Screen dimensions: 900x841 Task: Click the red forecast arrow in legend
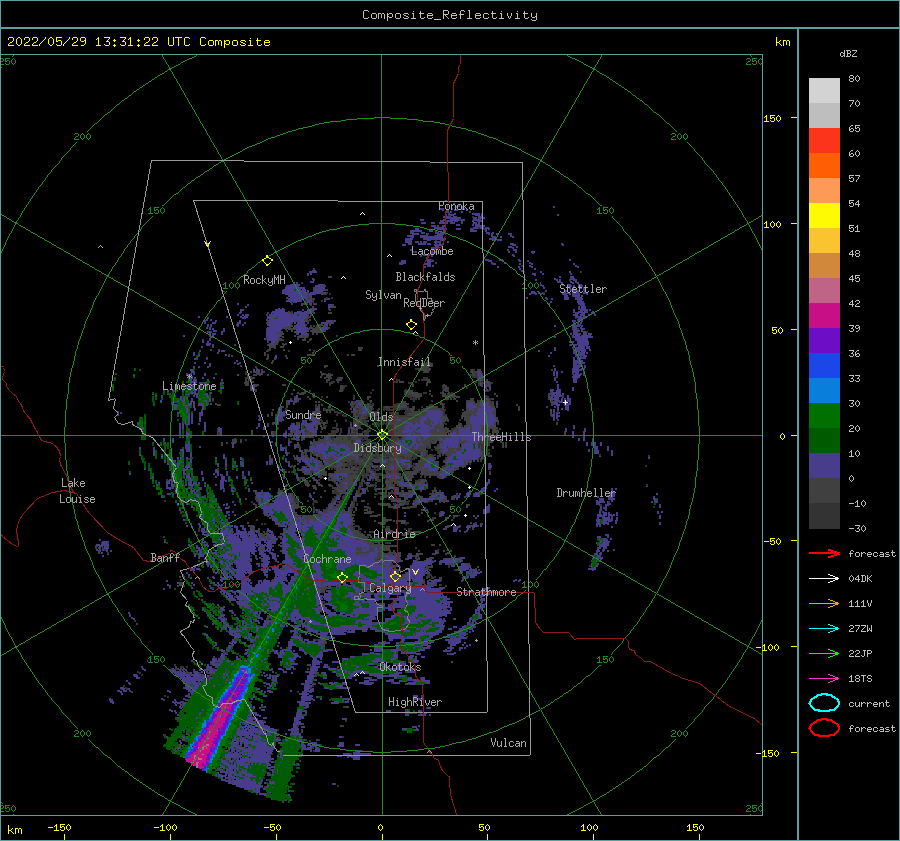pos(824,553)
